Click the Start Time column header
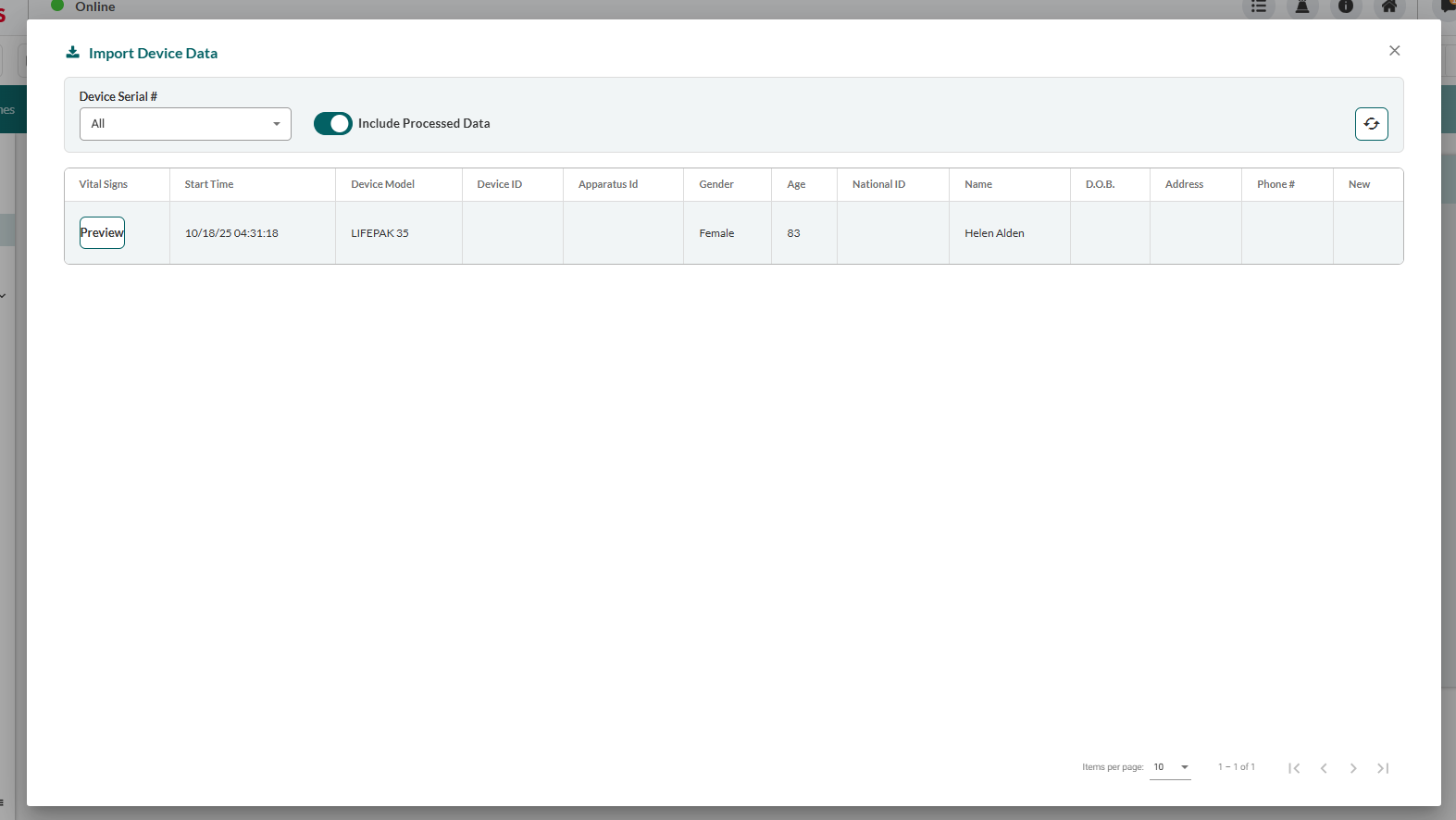Screen dimensions: 1456x820 (209, 184)
